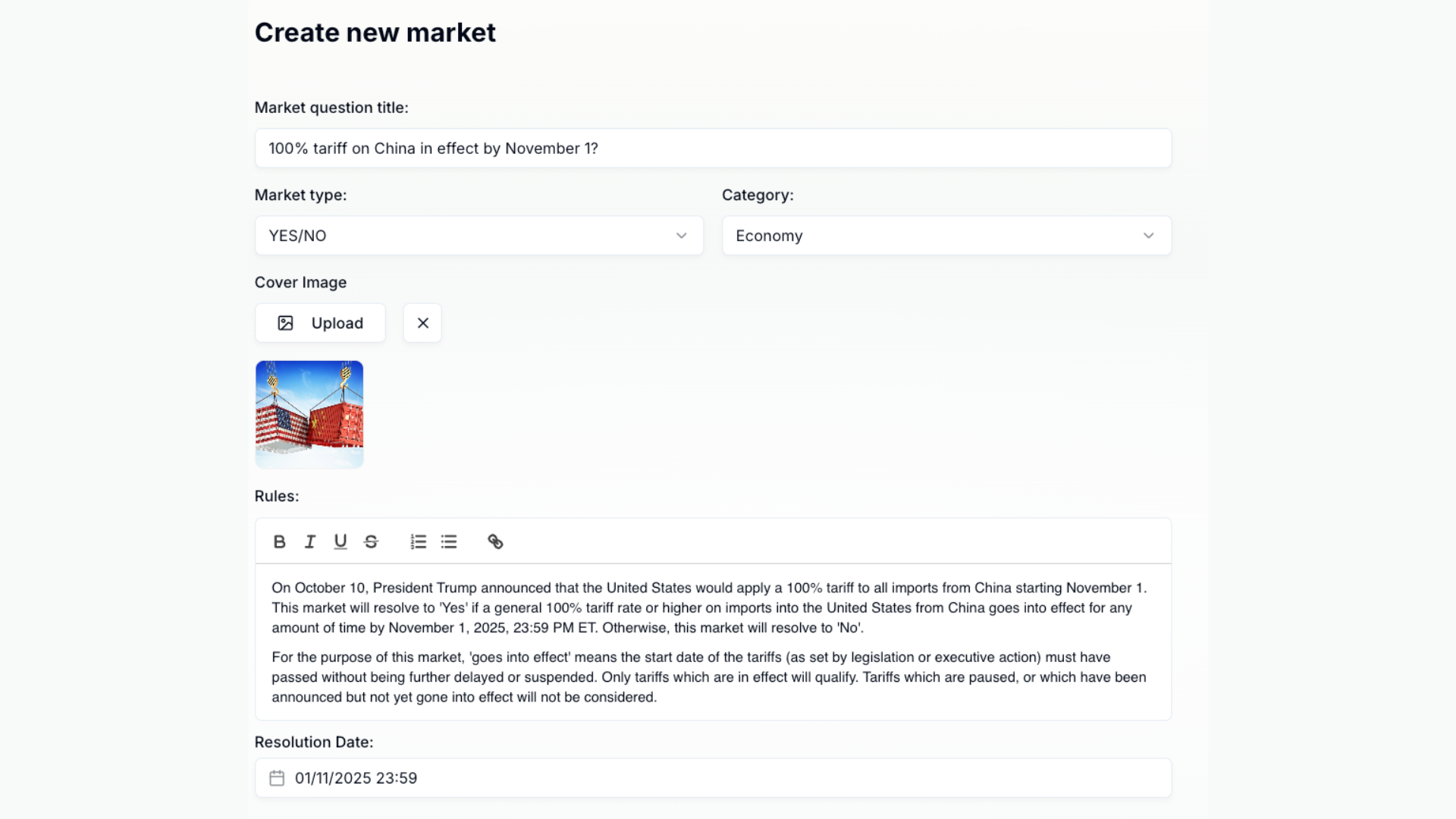The image size is (1456, 819).
Task: Click the Market question title field
Action: pyautogui.click(x=713, y=149)
